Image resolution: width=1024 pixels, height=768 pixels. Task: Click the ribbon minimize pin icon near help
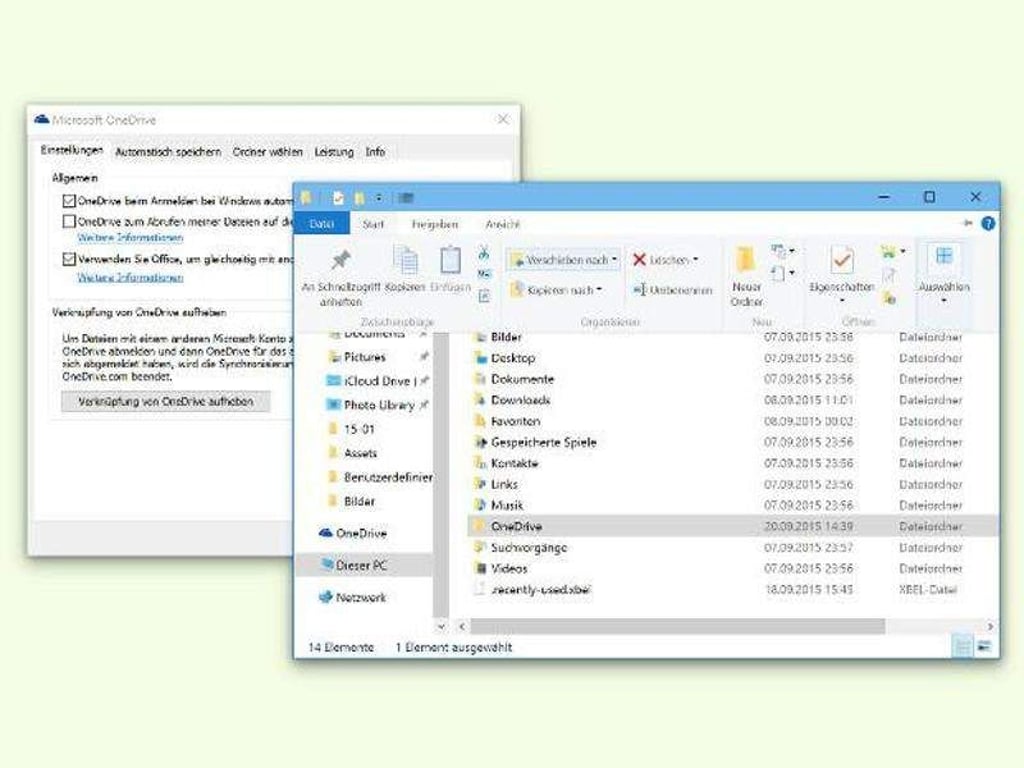968,223
